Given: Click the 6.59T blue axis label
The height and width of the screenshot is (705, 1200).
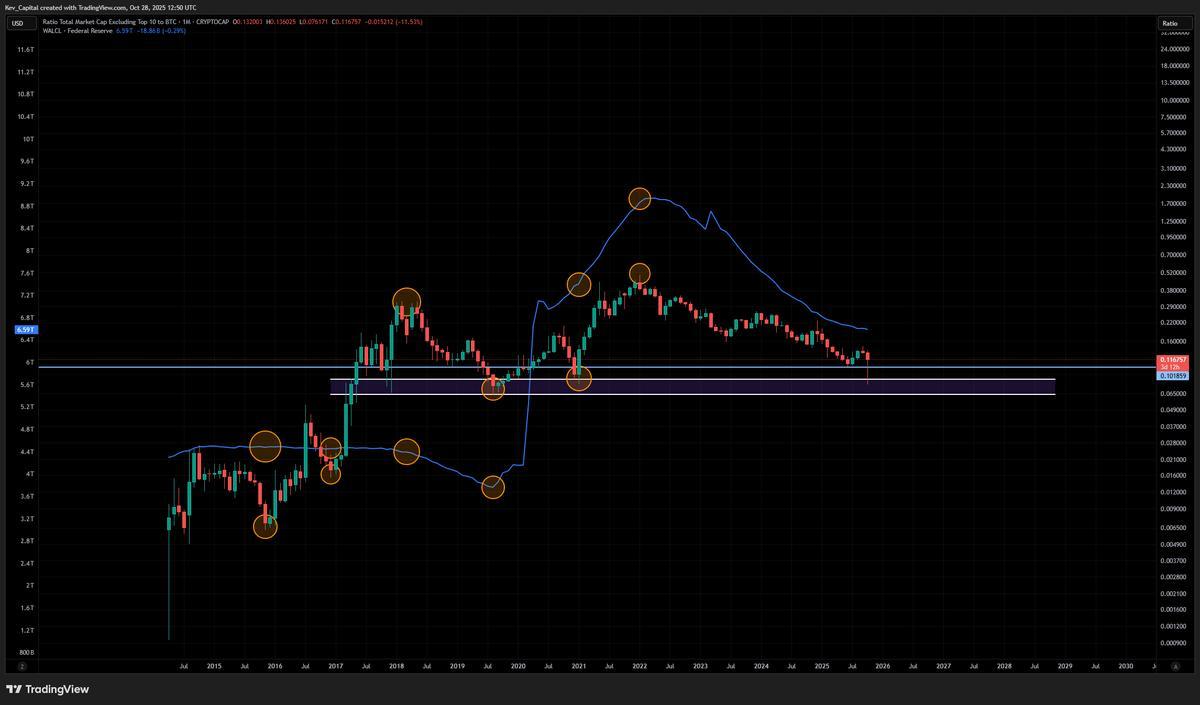Looking at the screenshot, I should [24, 329].
